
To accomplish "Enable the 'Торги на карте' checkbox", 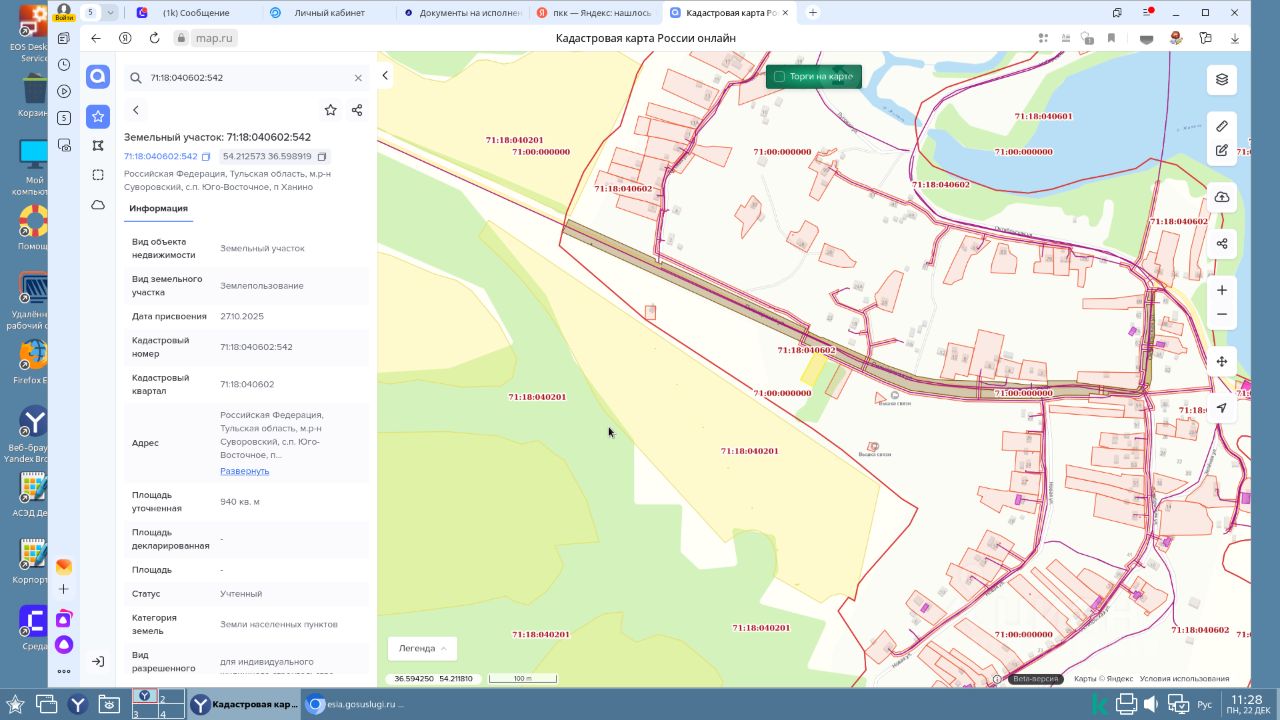I will [x=780, y=77].
